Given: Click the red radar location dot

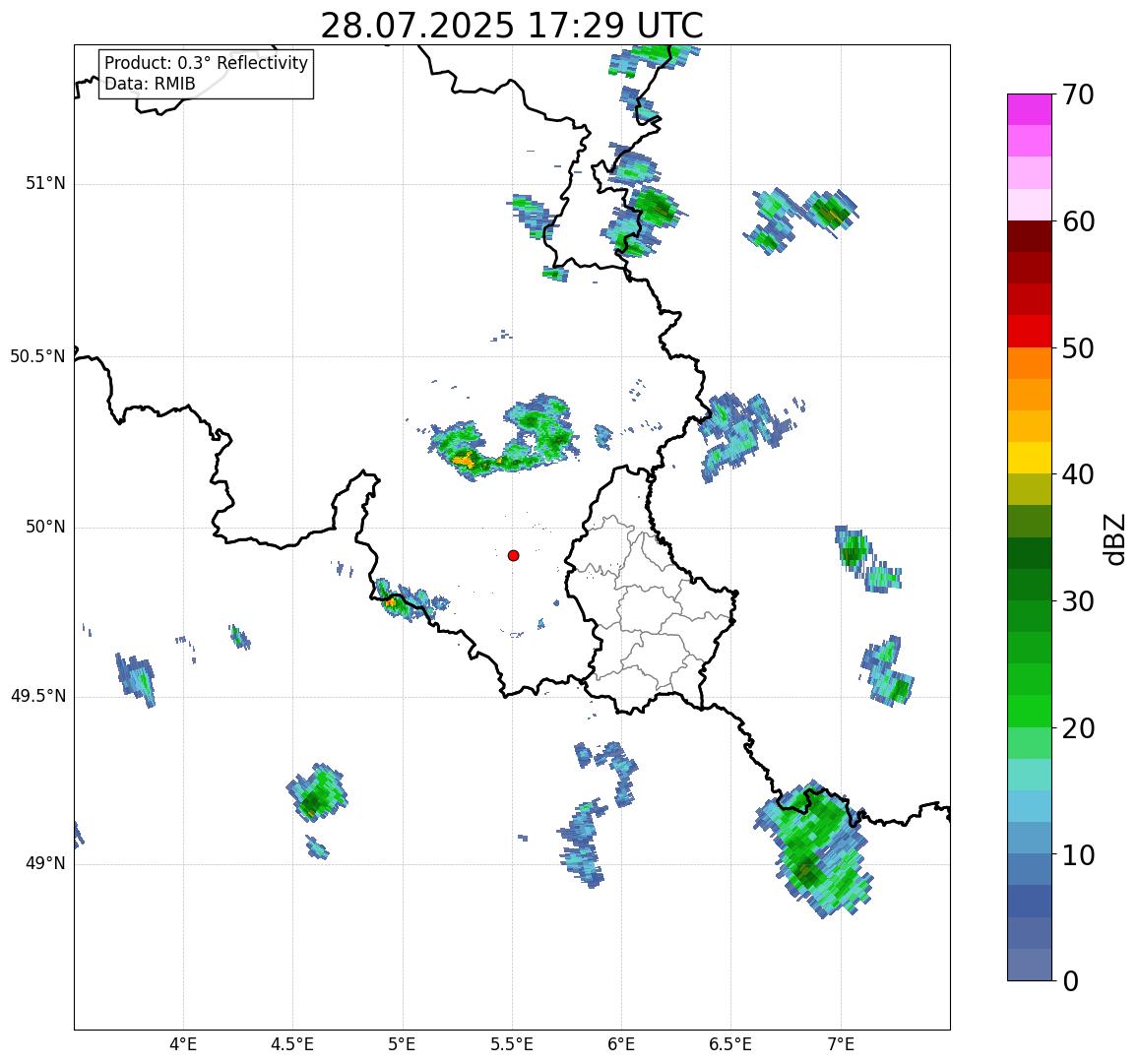Looking at the screenshot, I should click(514, 555).
